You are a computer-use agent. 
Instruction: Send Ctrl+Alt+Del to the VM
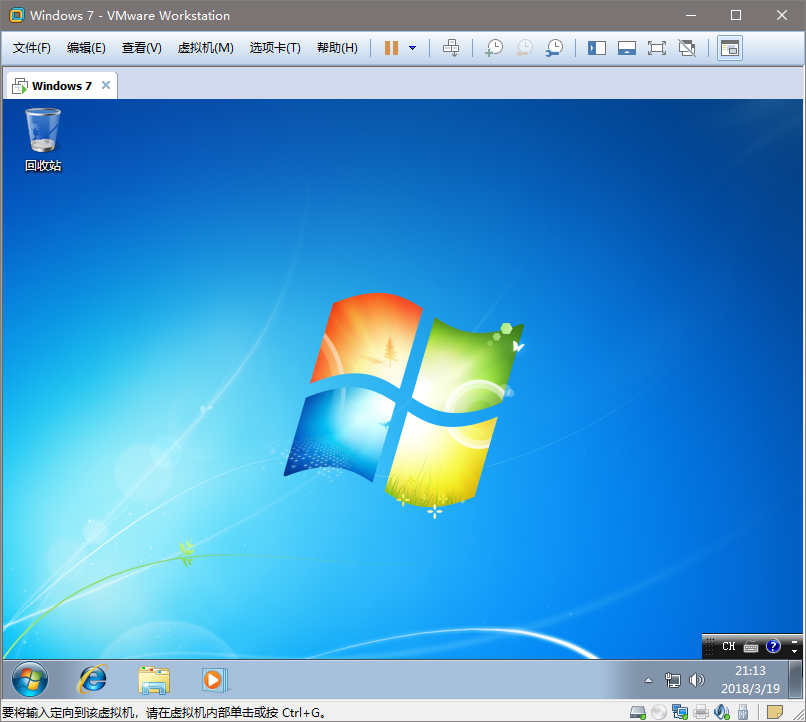click(451, 48)
